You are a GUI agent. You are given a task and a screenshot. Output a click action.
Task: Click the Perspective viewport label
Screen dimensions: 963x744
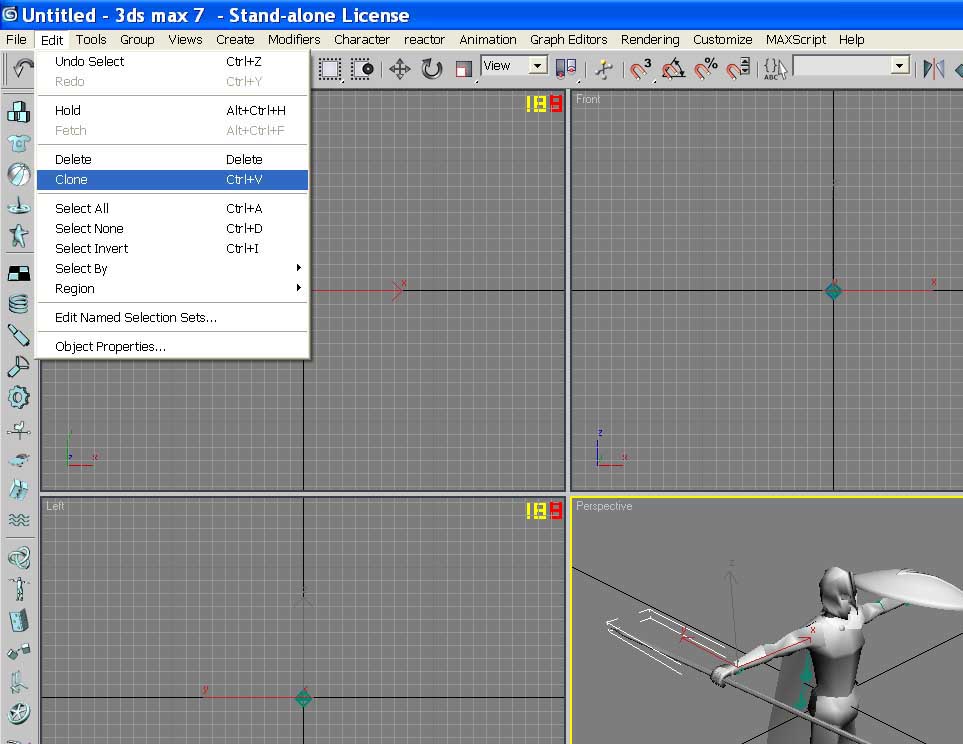click(x=604, y=506)
